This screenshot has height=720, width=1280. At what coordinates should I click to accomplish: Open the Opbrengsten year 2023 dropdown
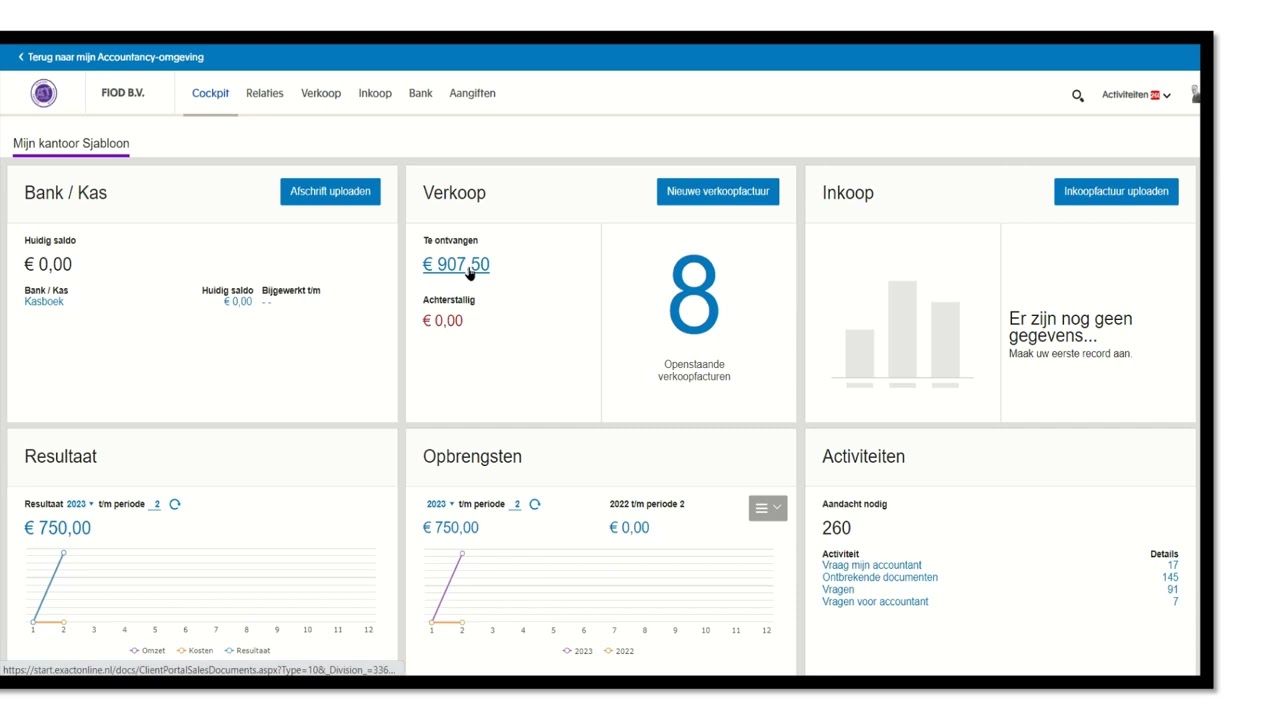[x=440, y=504]
